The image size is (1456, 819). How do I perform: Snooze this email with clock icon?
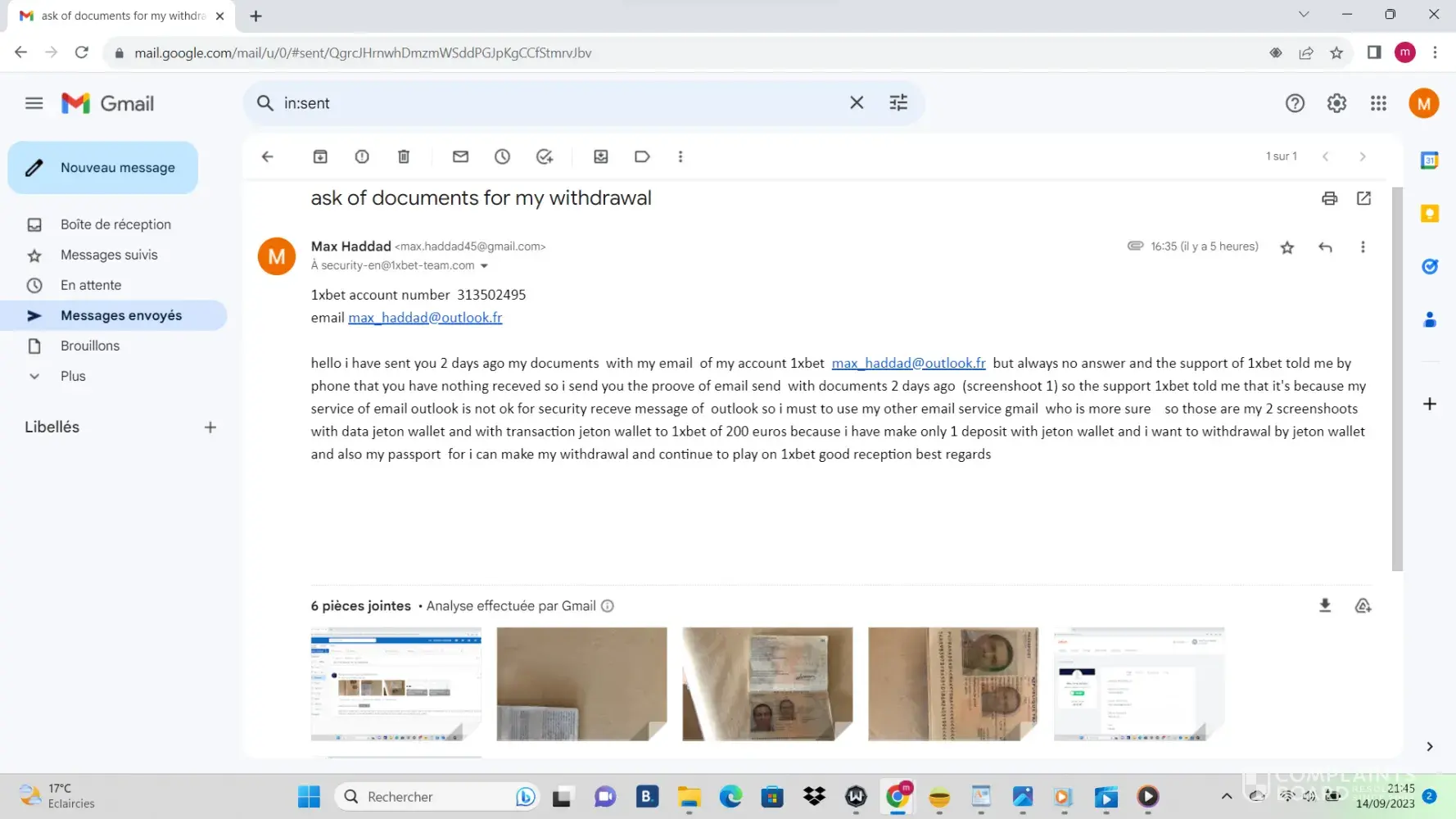502,156
